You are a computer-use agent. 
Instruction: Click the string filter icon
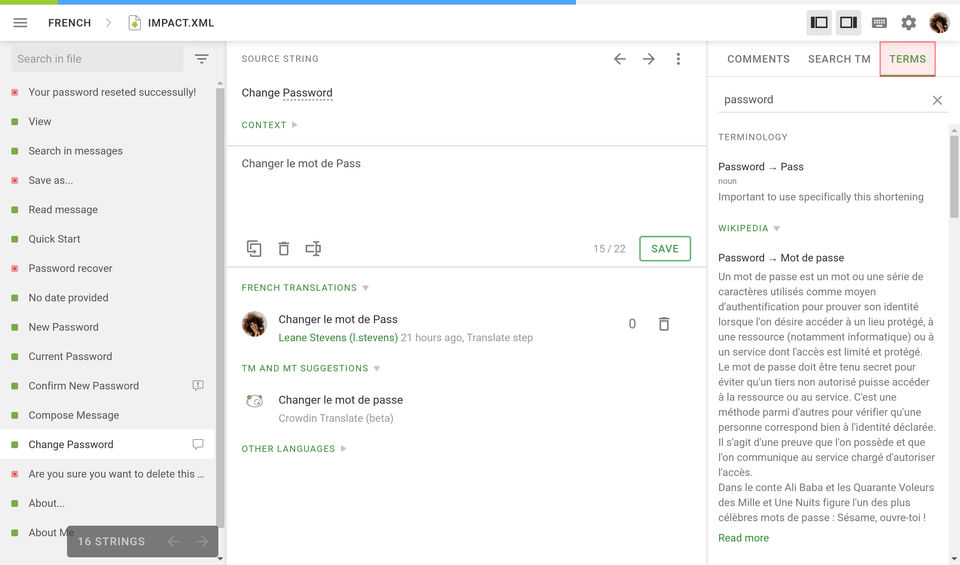(x=202, y=59)
